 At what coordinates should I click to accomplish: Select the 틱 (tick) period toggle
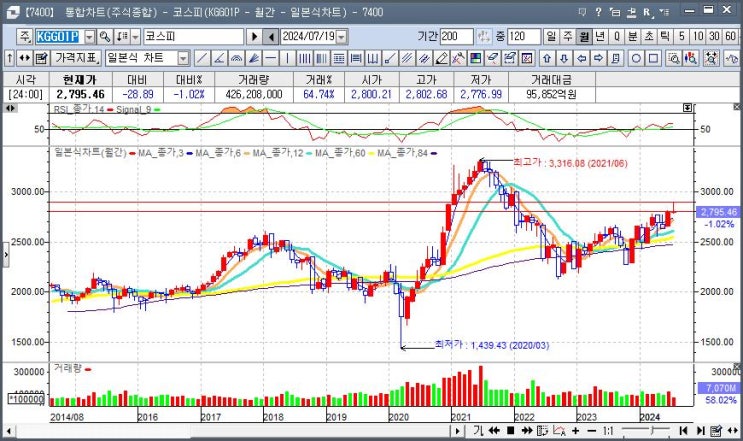coord(665,36)
